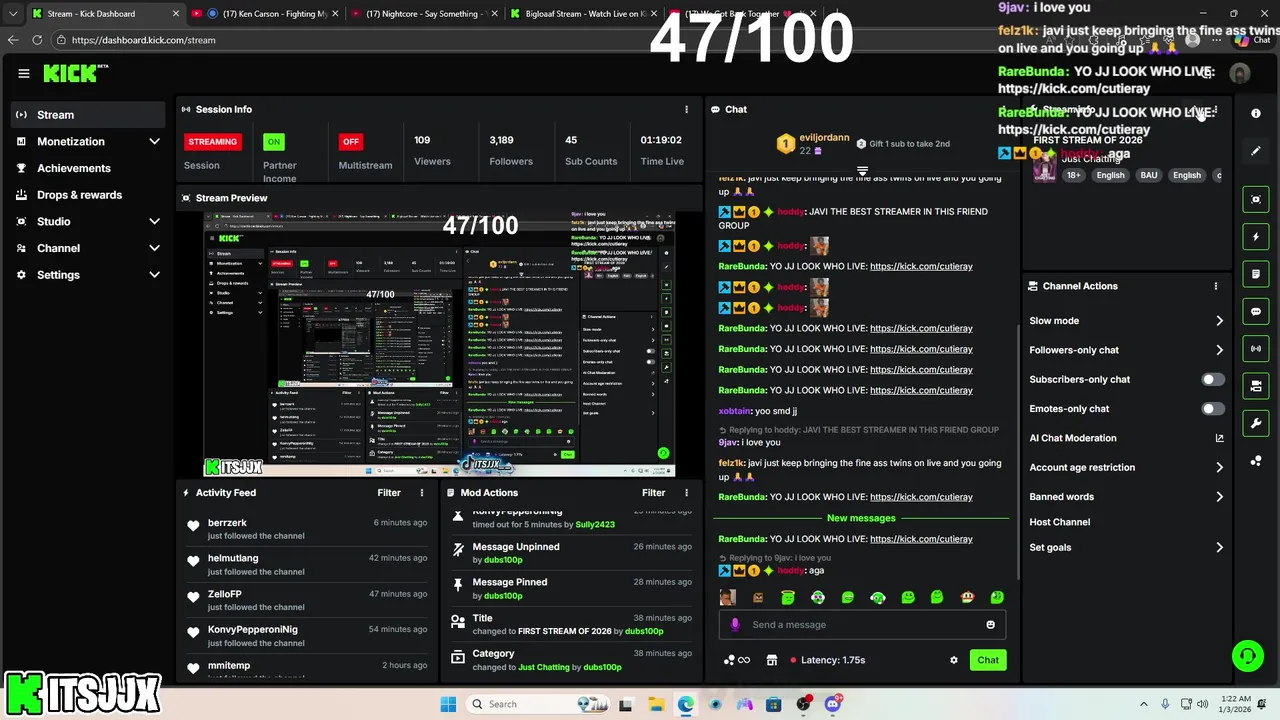
Task: Open the green headset support button
Action: (1247, 656)
